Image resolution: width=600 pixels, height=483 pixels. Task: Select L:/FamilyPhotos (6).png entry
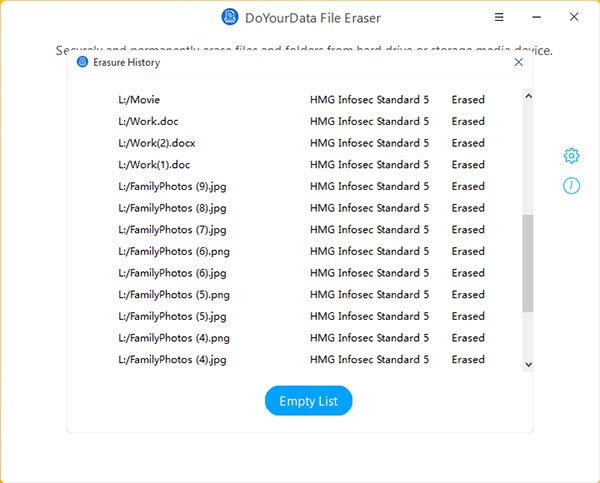point(174,251)
